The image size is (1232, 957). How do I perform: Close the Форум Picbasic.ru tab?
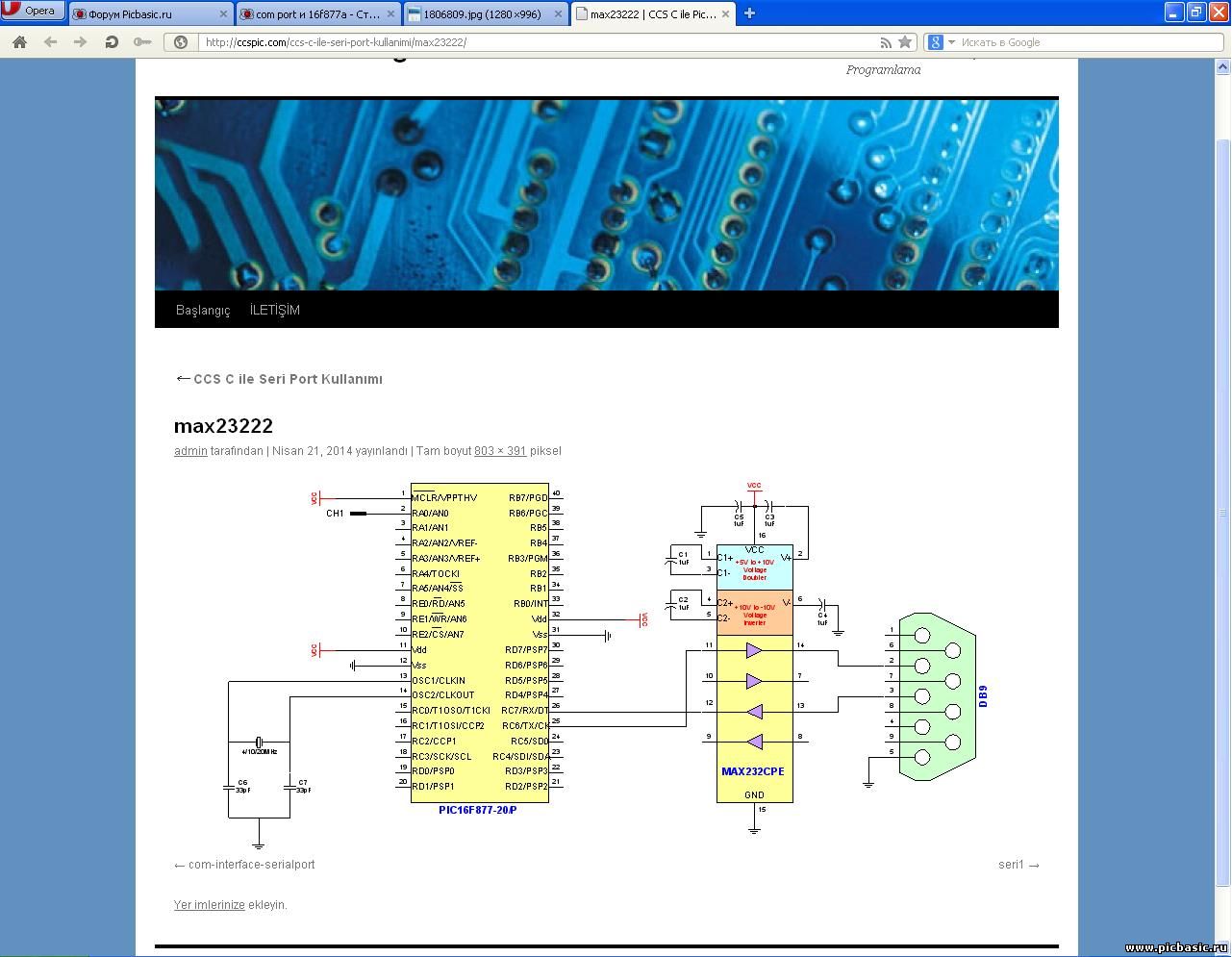[224, 13]
